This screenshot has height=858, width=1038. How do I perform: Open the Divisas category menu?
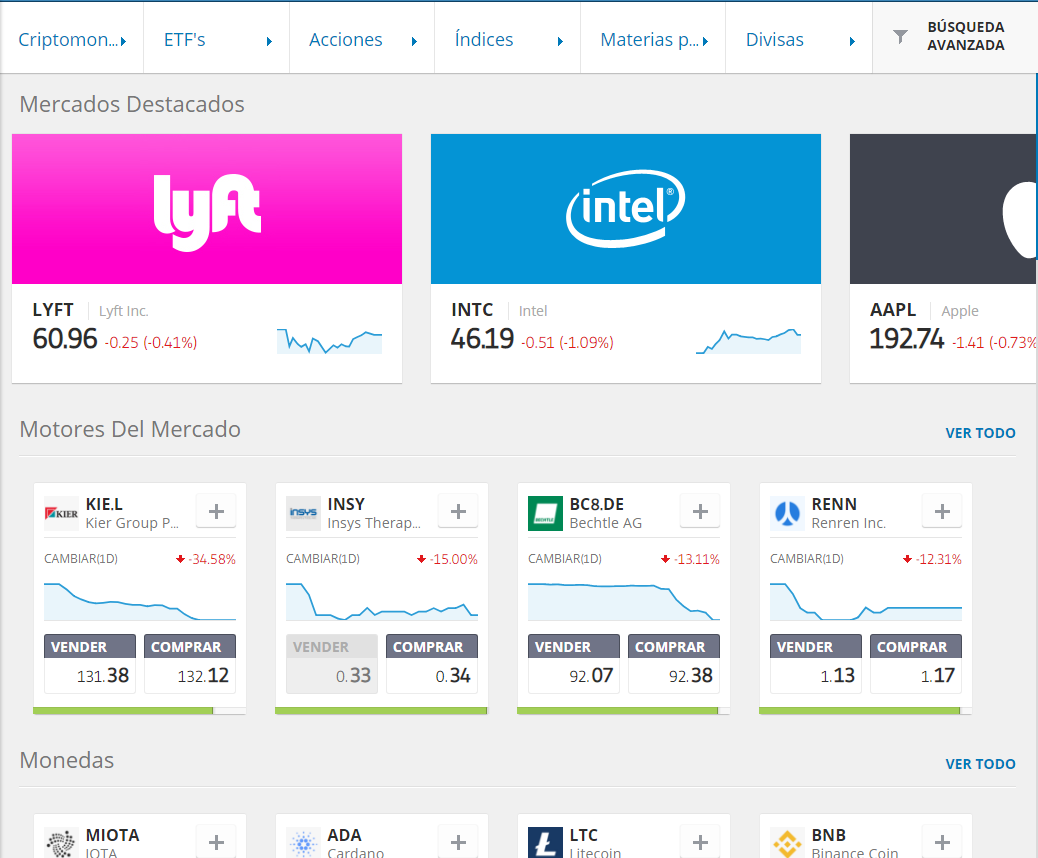point(799,40)
